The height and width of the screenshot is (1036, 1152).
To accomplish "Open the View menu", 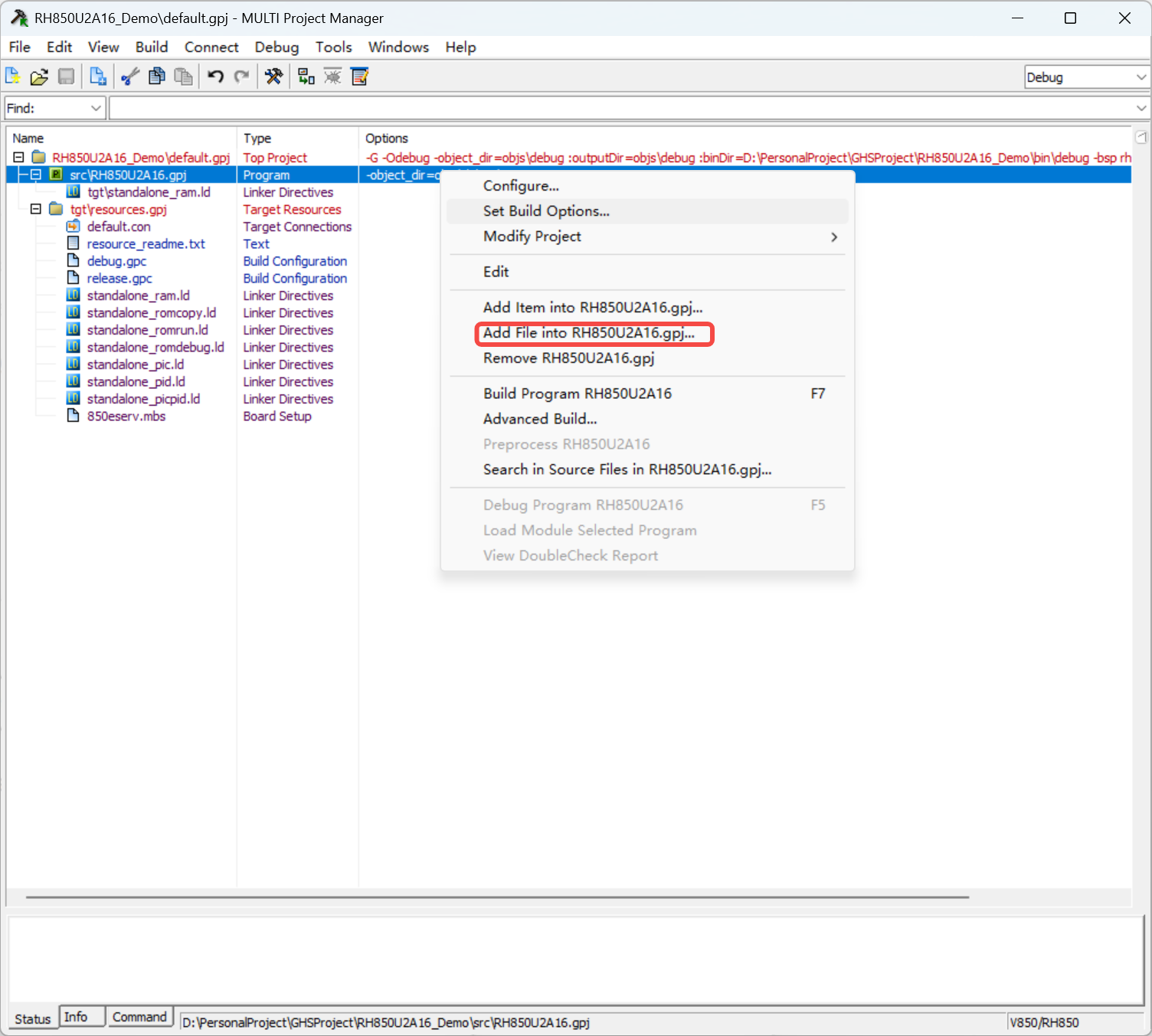I will click(103, 47).
